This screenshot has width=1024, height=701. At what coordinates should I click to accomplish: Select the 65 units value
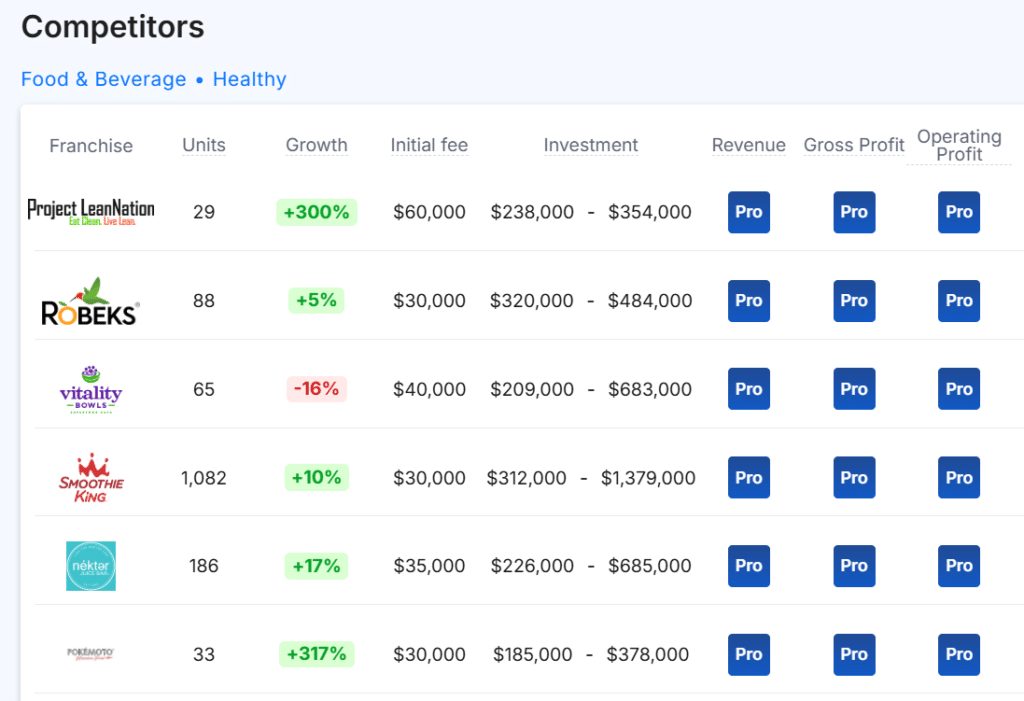(x=204, y=390)
